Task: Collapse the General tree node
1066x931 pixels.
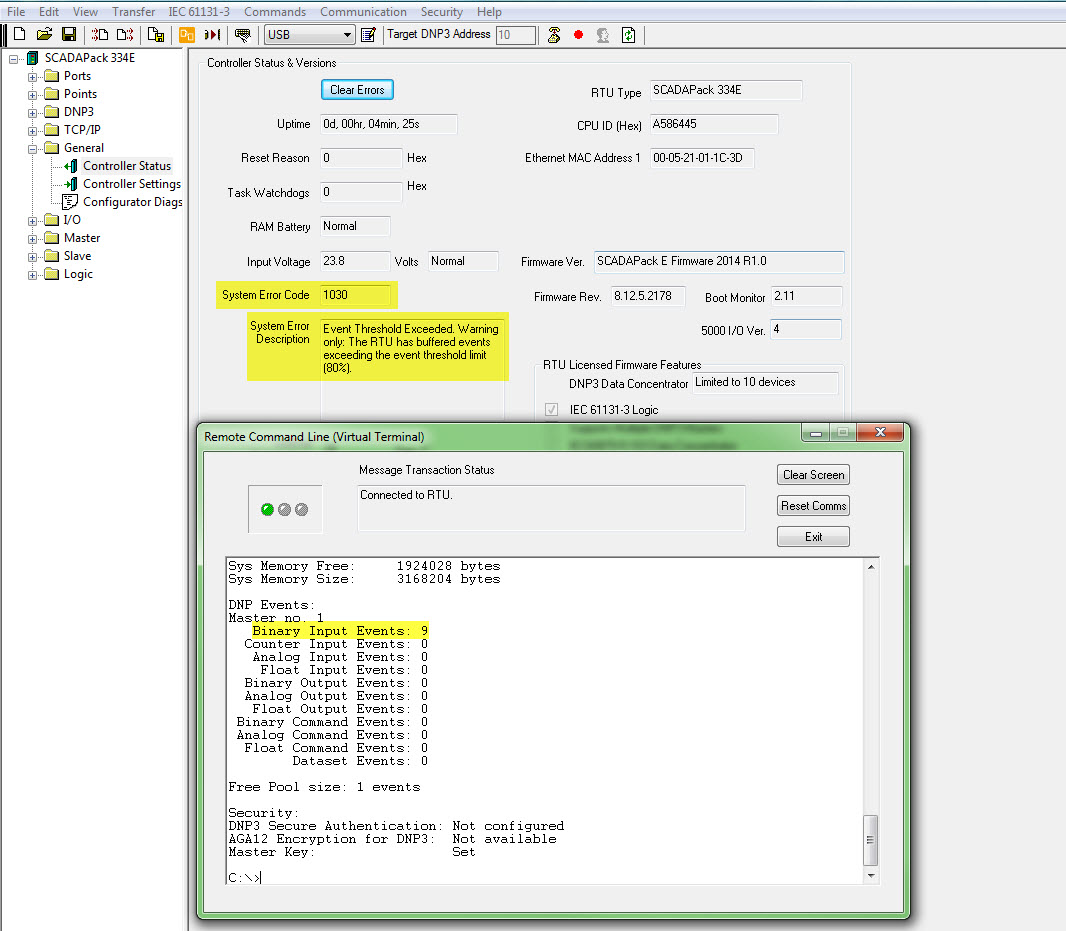Action: coord(32,149)
